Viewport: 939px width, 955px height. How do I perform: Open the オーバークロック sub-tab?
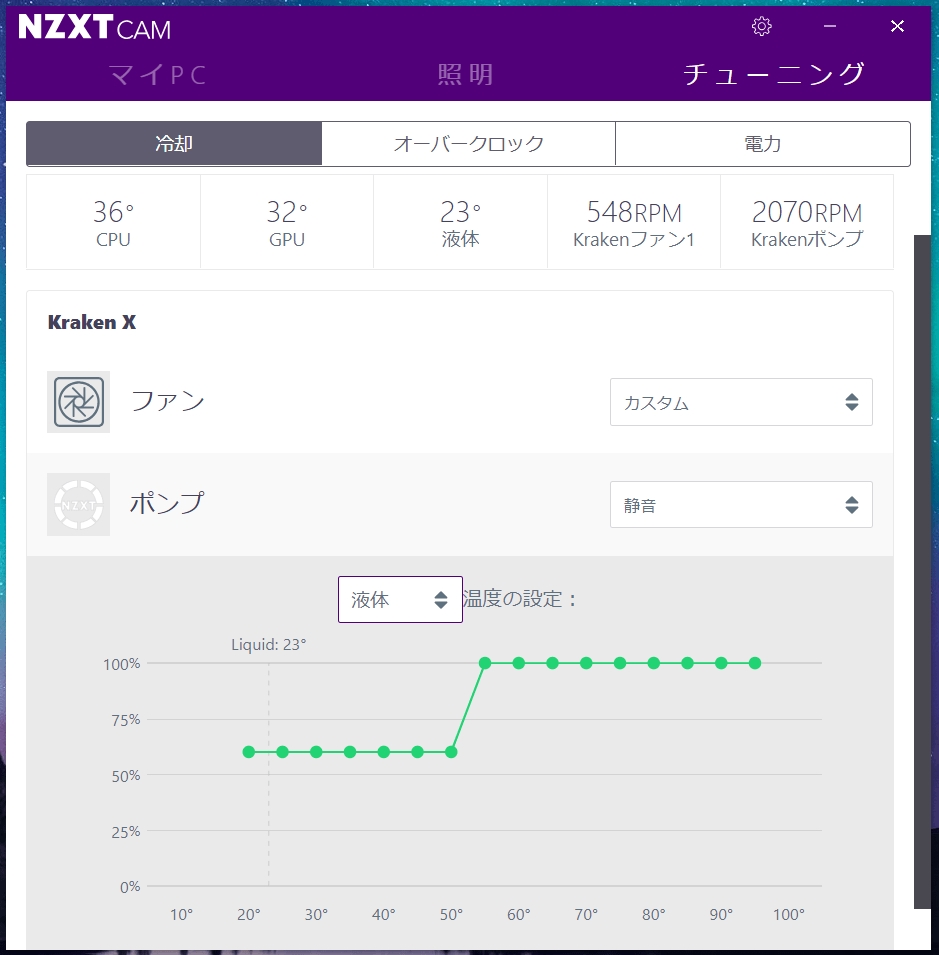468,144
